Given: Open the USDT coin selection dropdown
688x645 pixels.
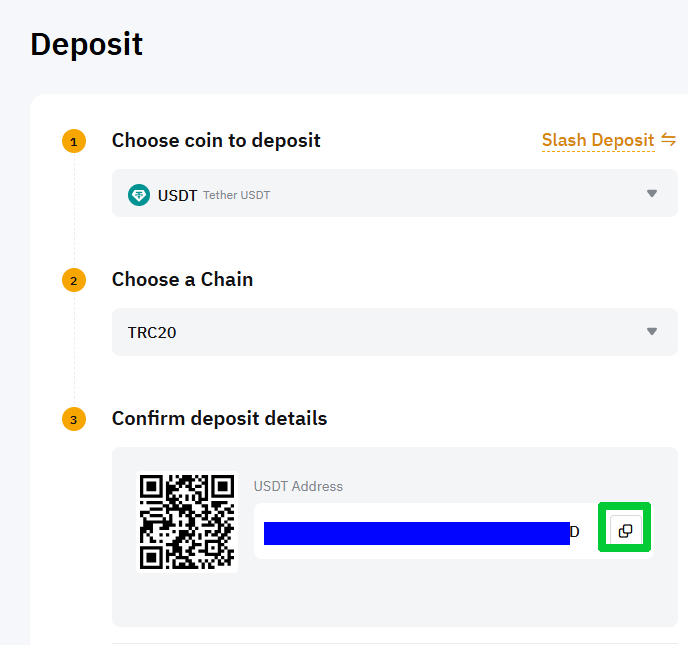Looking at the screenshot, I should (x=395, y=193).
